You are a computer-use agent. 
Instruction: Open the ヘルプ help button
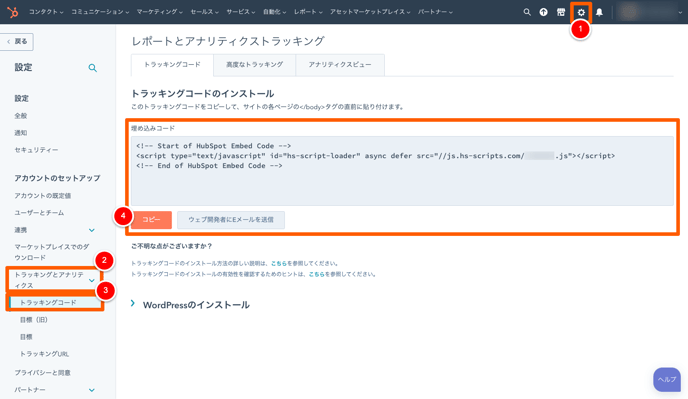pyautogui.click(x=667, y=380)
